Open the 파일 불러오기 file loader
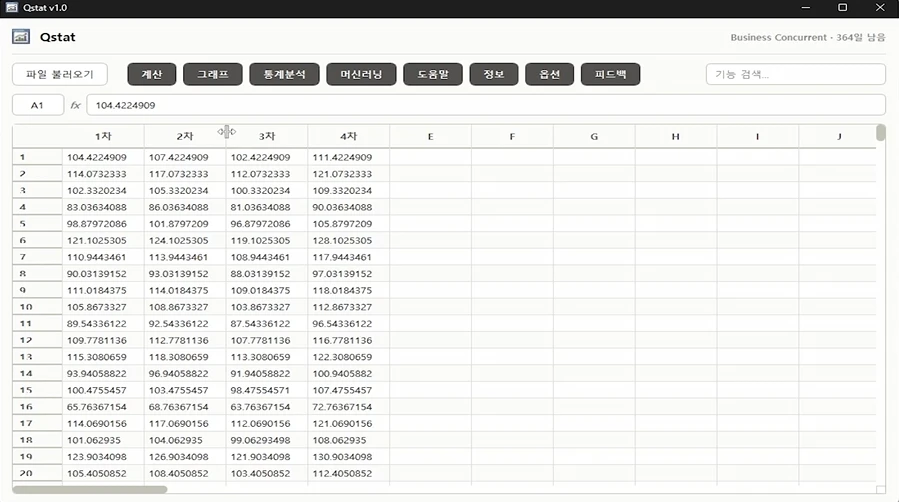The width and height of the screenshot is (899, 502). pos(60,74)
